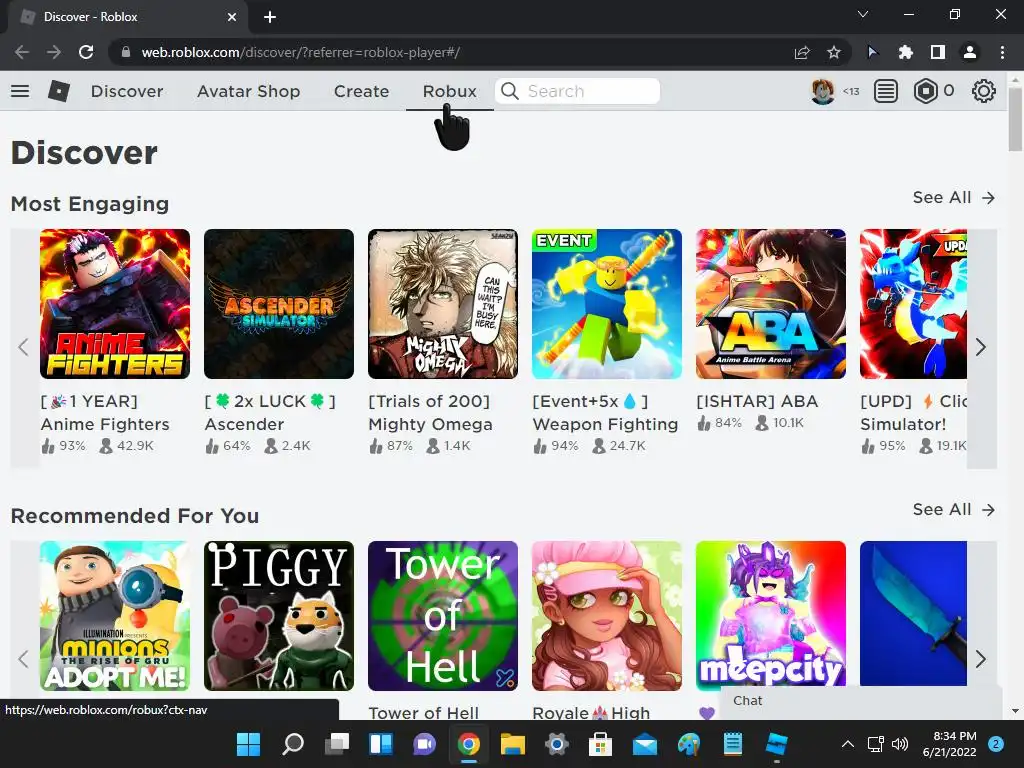Go to Avatar Shop
The image size is (1024, 768).
tap(248, 91)
